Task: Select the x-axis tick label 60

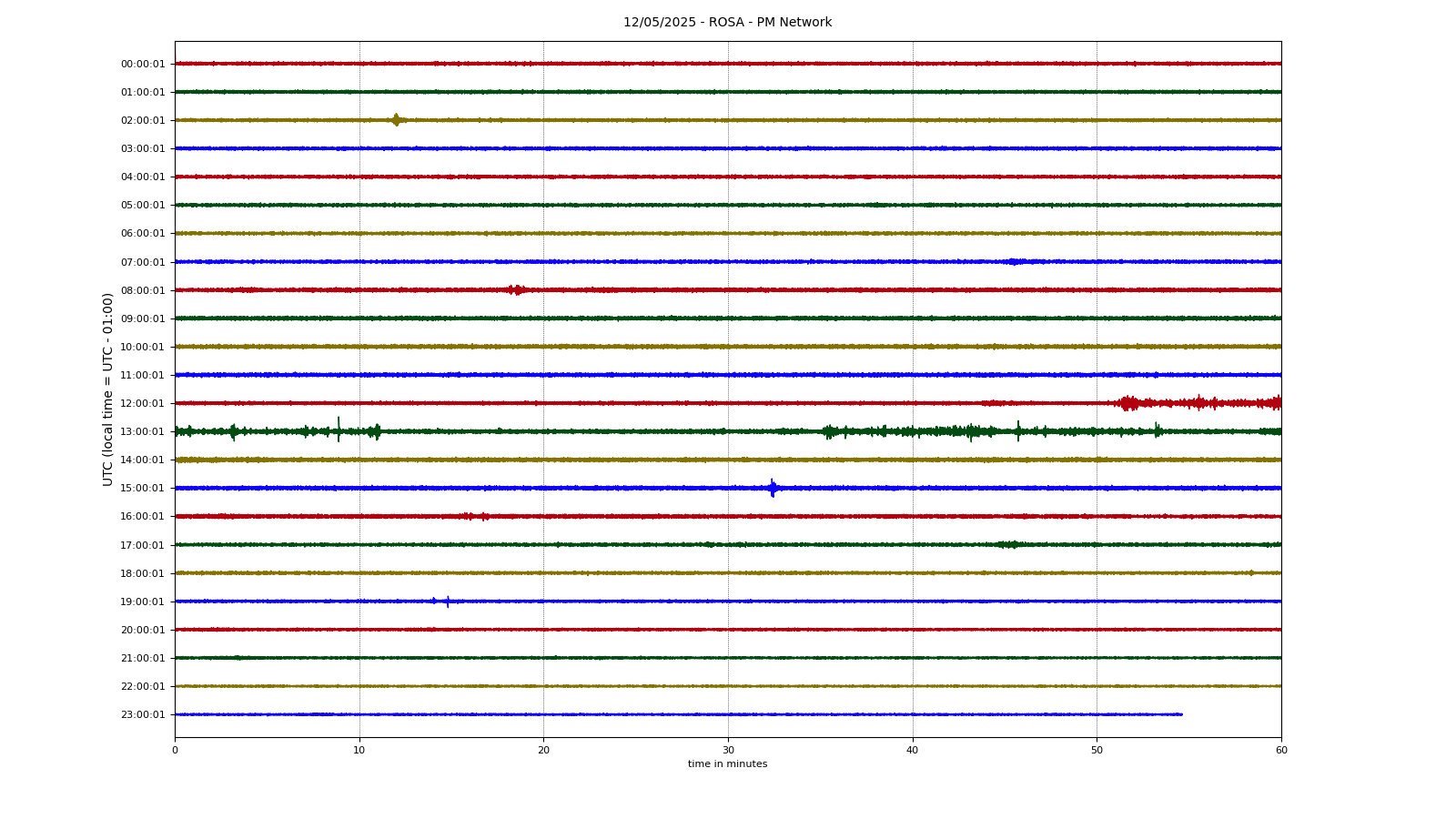Action: [1281, 750]
